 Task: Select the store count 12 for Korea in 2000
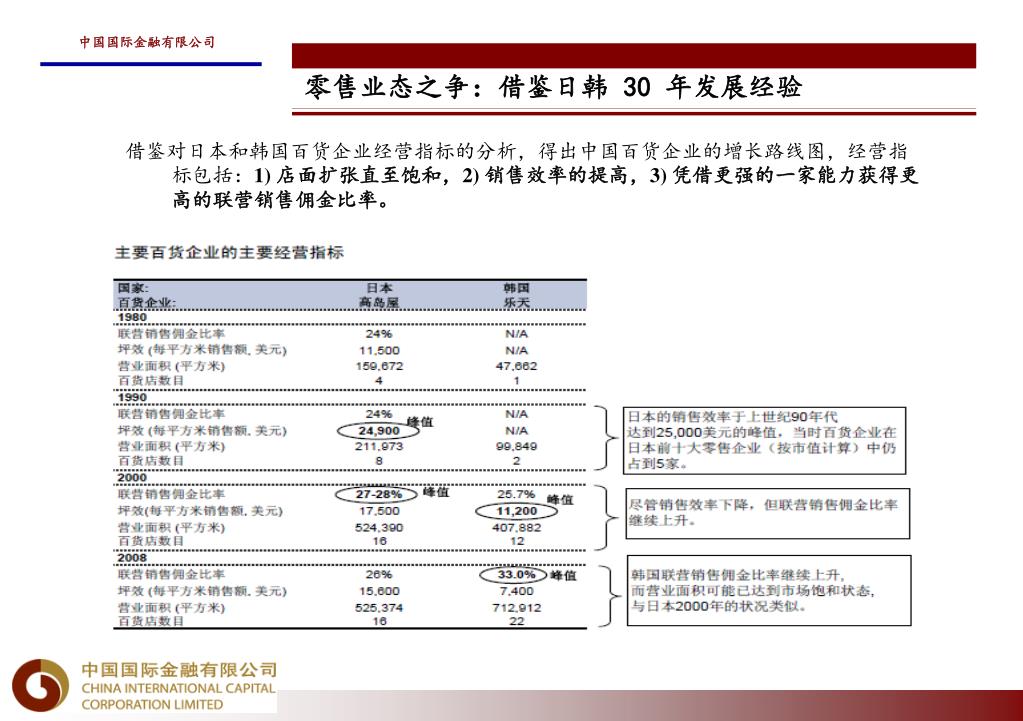click(x=516, y=541)
